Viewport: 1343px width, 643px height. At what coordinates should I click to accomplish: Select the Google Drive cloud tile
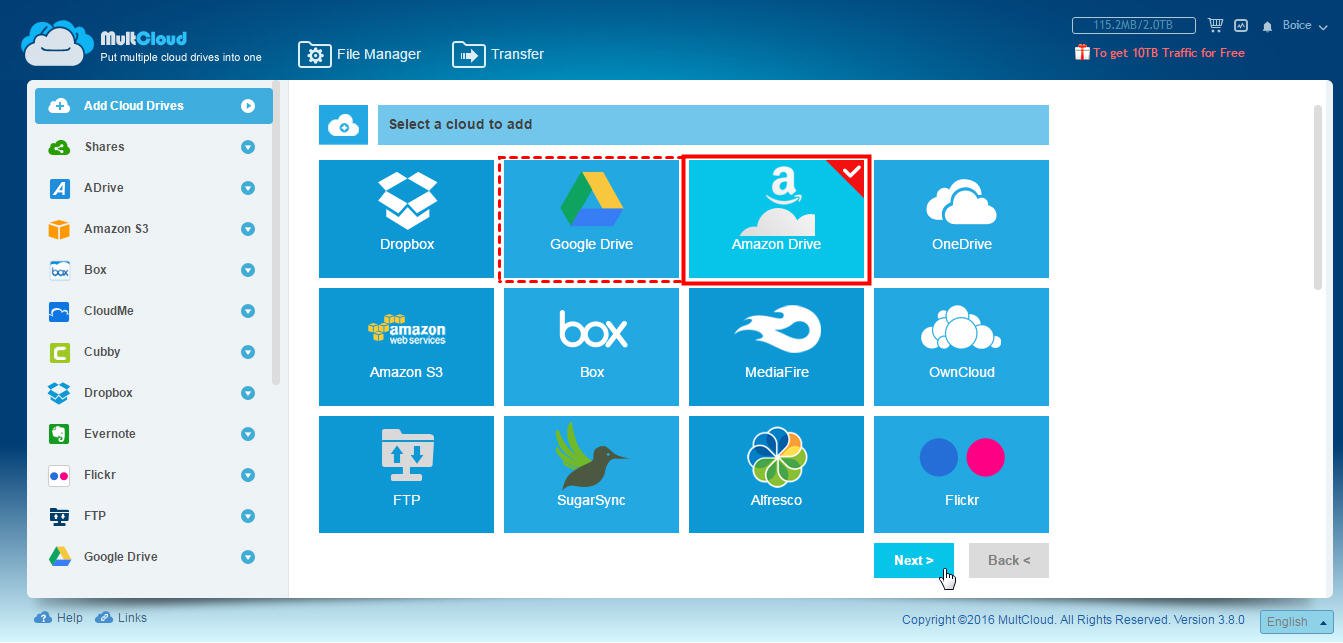click(591, 219)
